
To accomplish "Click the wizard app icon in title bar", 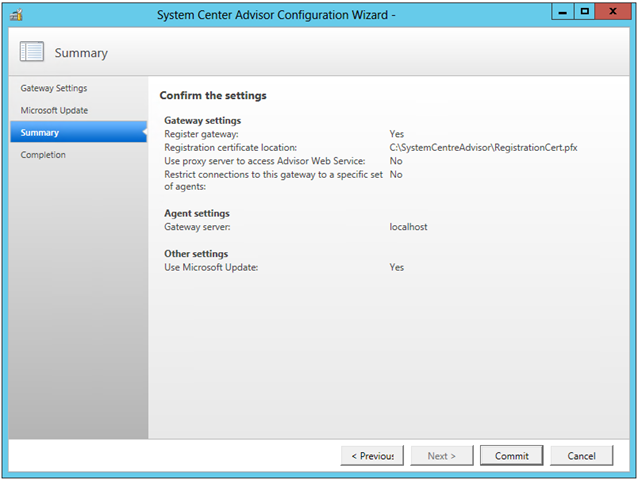I will 16,15.
